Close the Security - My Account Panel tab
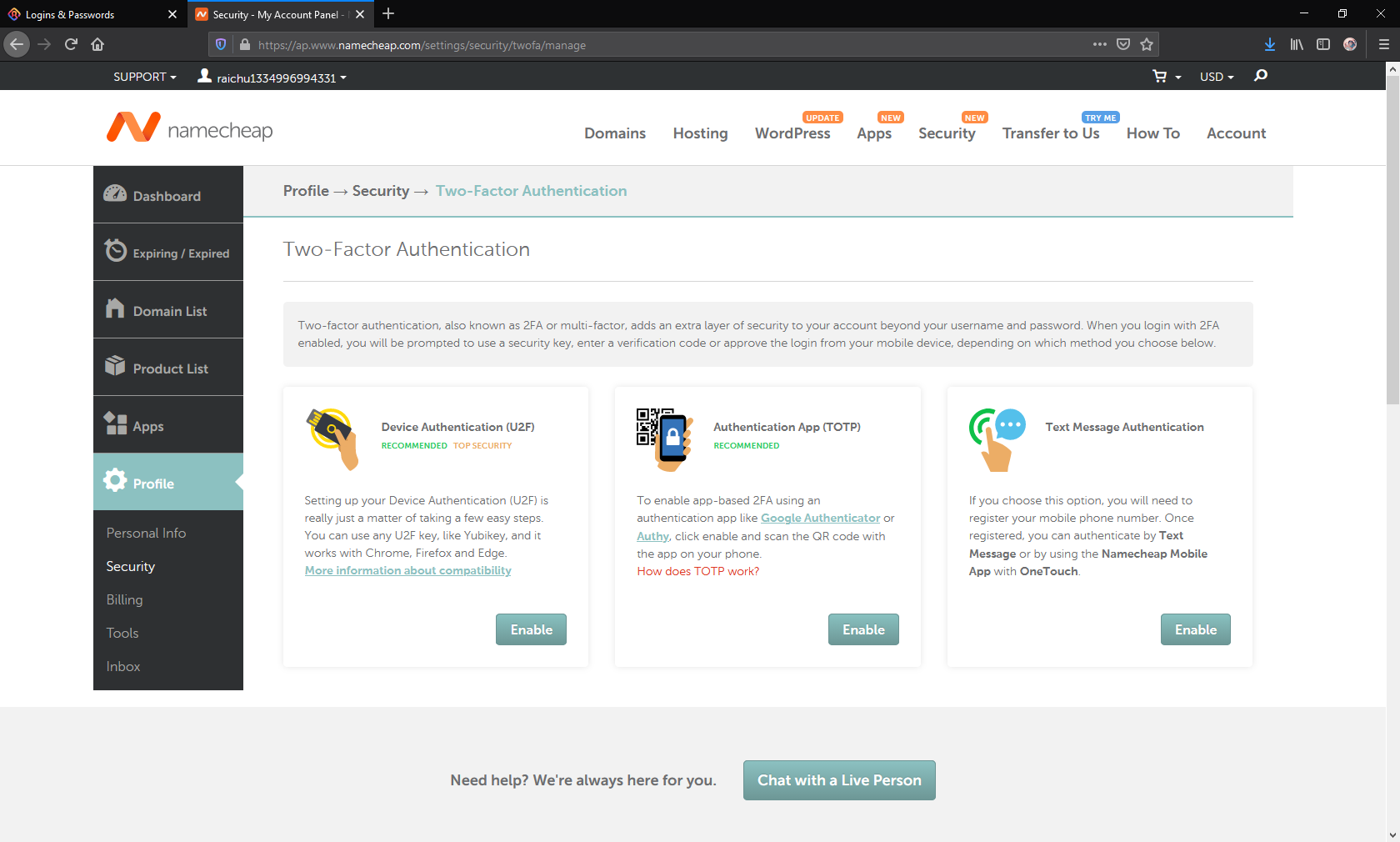Viewport: 1400px width, 842px height. (x=360, y=14)
